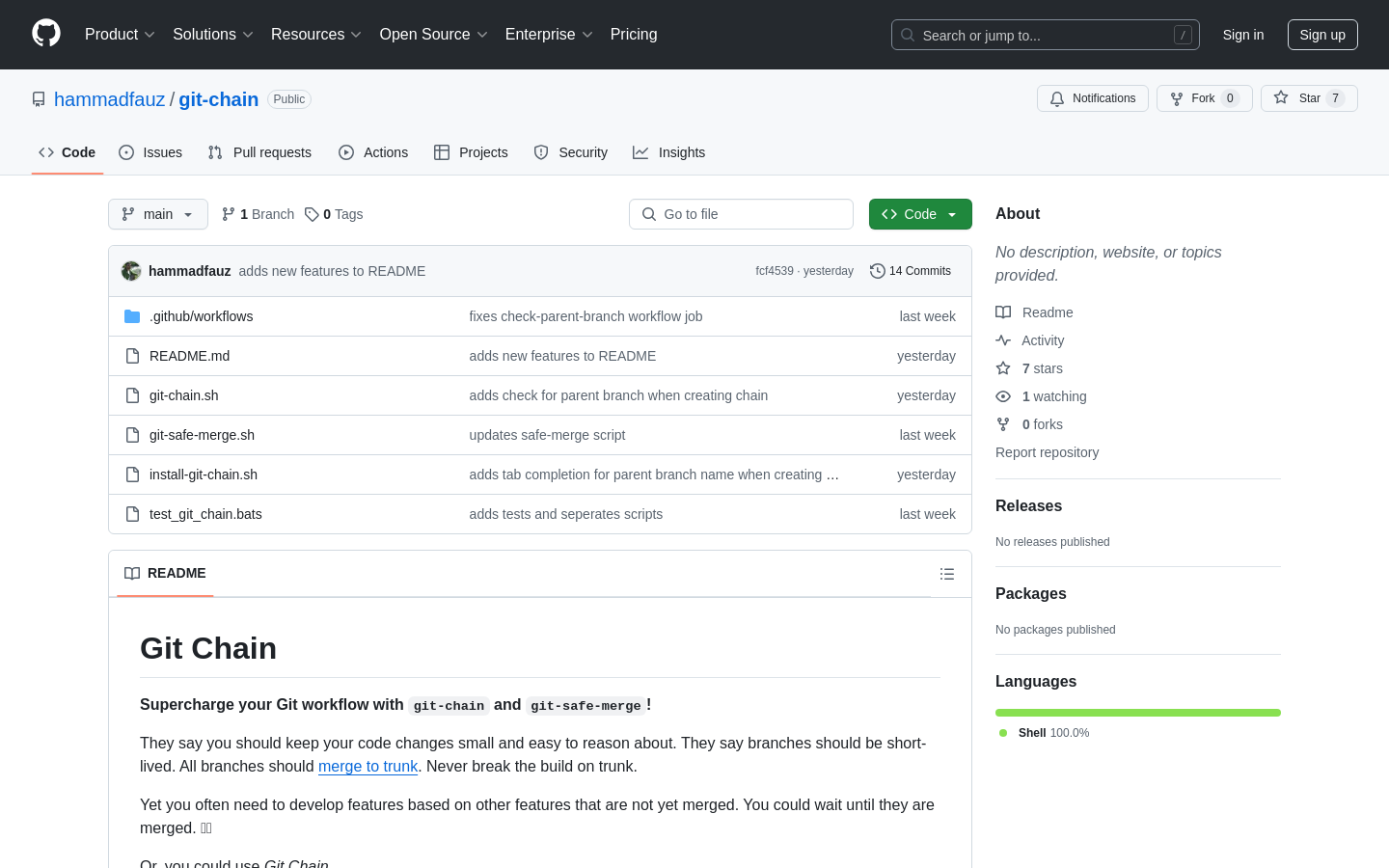Star the git-chain repository
The image size is (1389, 868).
(1309, 98)
